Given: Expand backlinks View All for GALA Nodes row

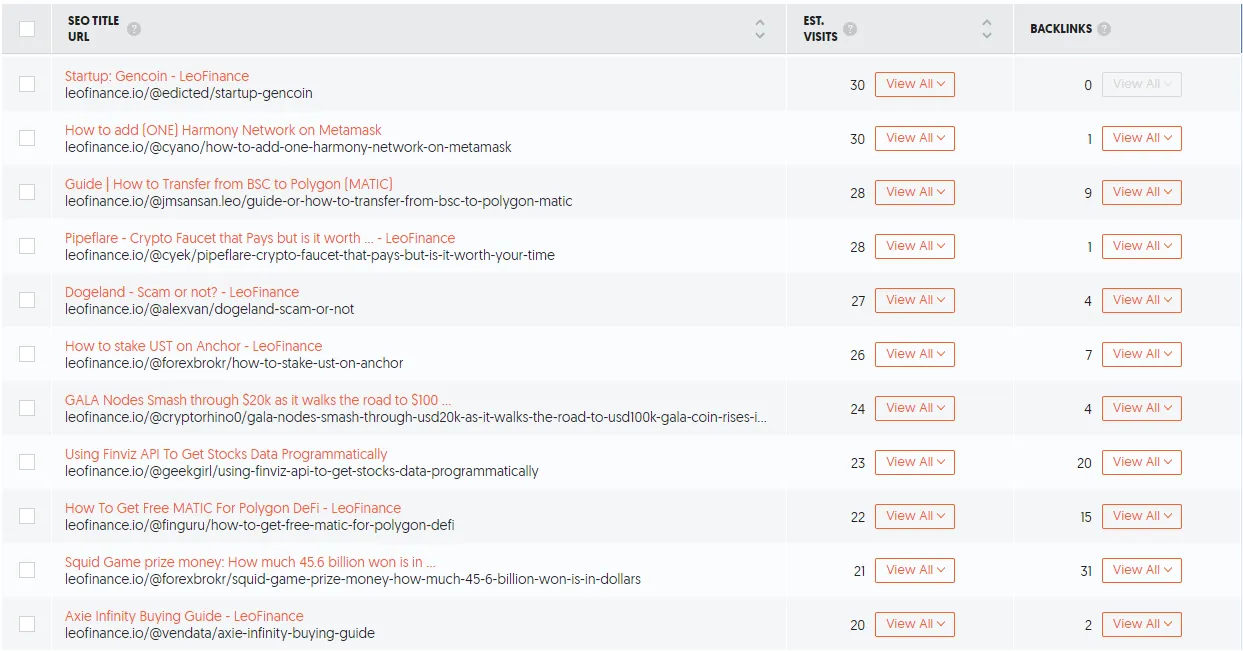Looking at the screenshot, I should pos(1142,408).
